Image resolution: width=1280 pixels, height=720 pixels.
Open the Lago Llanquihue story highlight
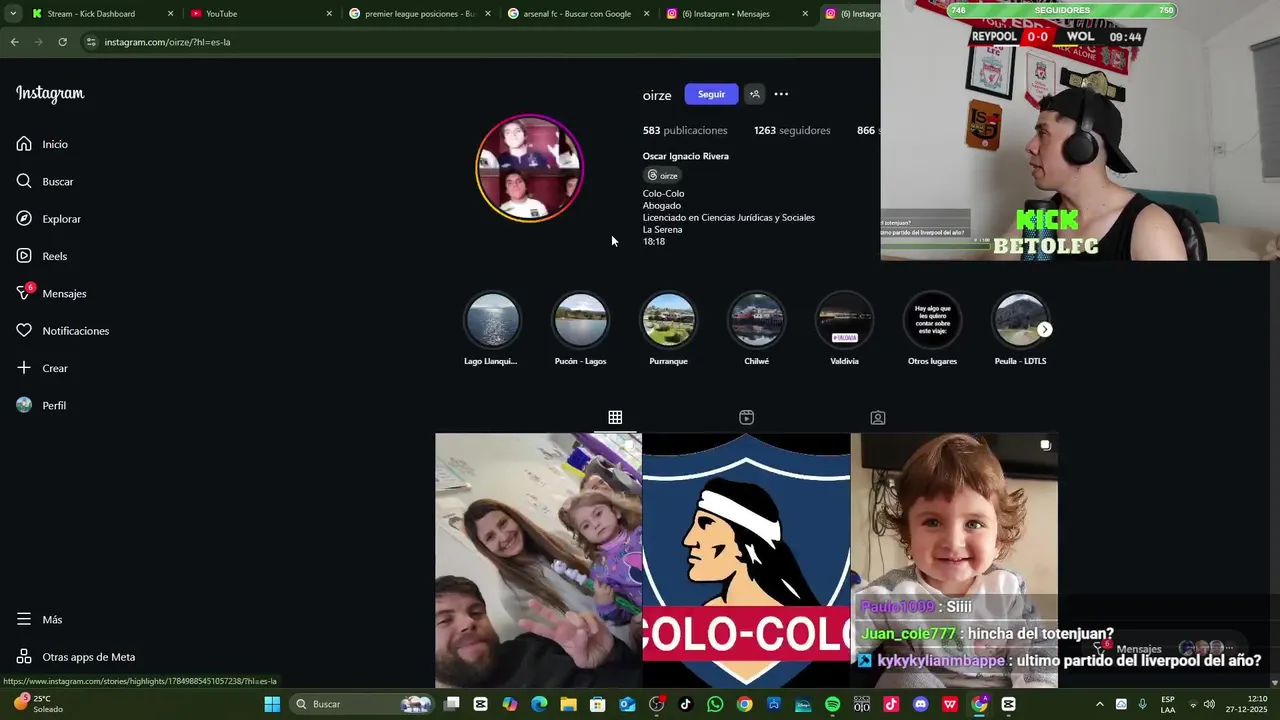[491, 329]
